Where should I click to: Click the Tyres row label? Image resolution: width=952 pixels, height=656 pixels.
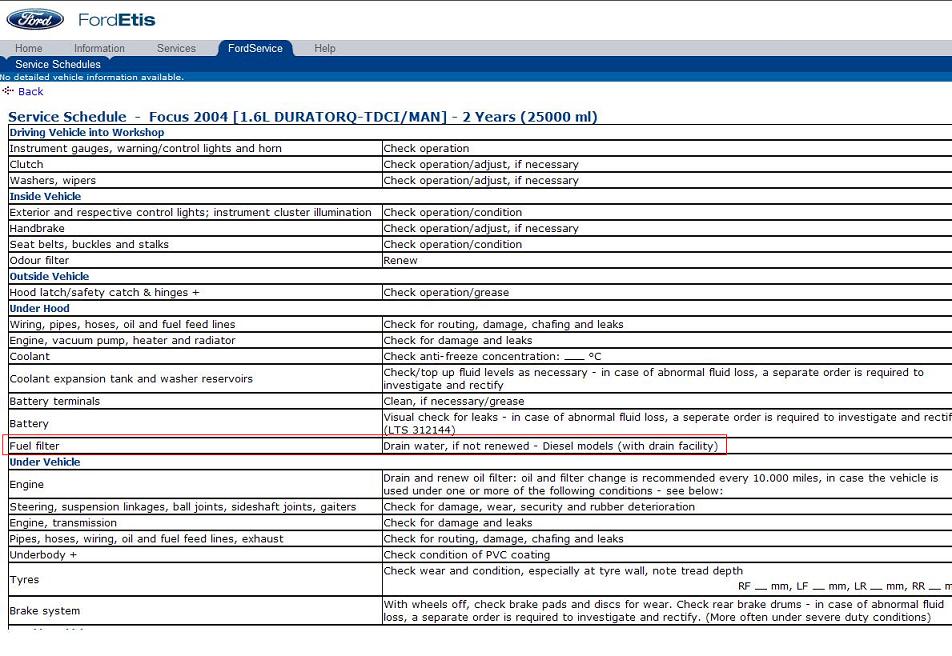(x=24, y=581)
